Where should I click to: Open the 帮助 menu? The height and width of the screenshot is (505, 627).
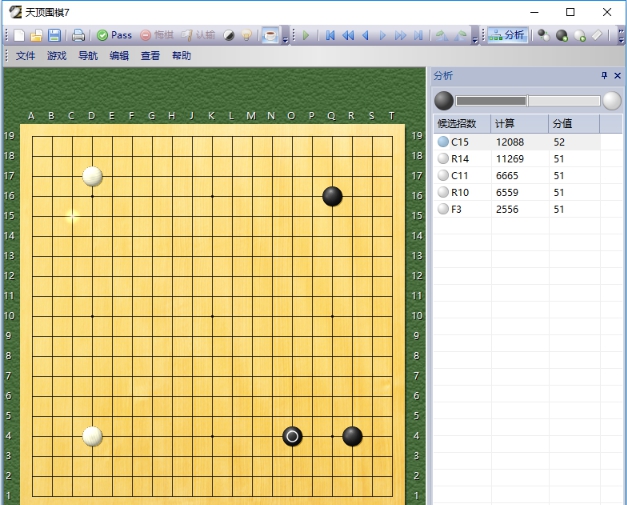click(x=182, y=56)
